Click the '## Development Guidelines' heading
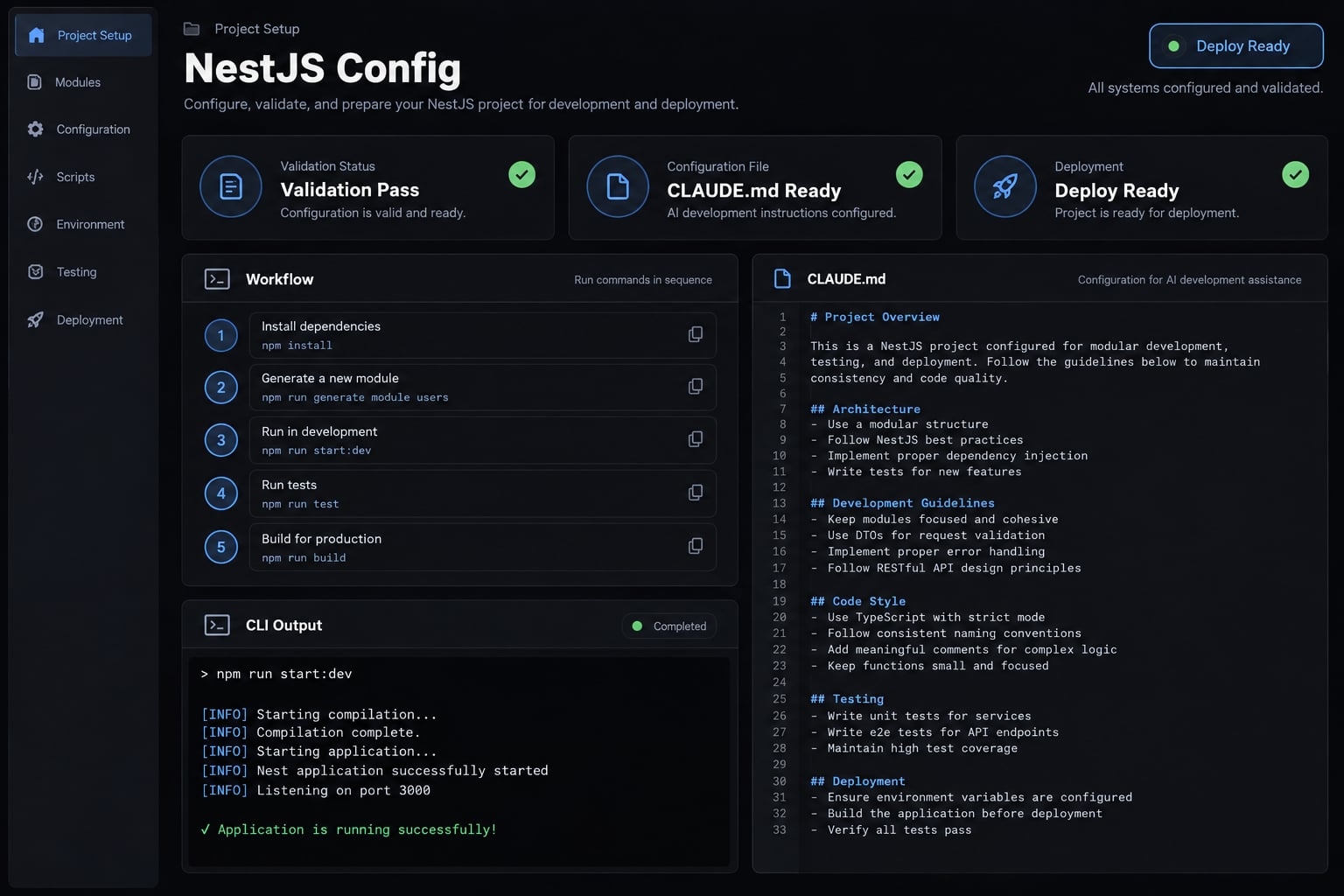Viewport: 1344px width, 896px height. 902,503
